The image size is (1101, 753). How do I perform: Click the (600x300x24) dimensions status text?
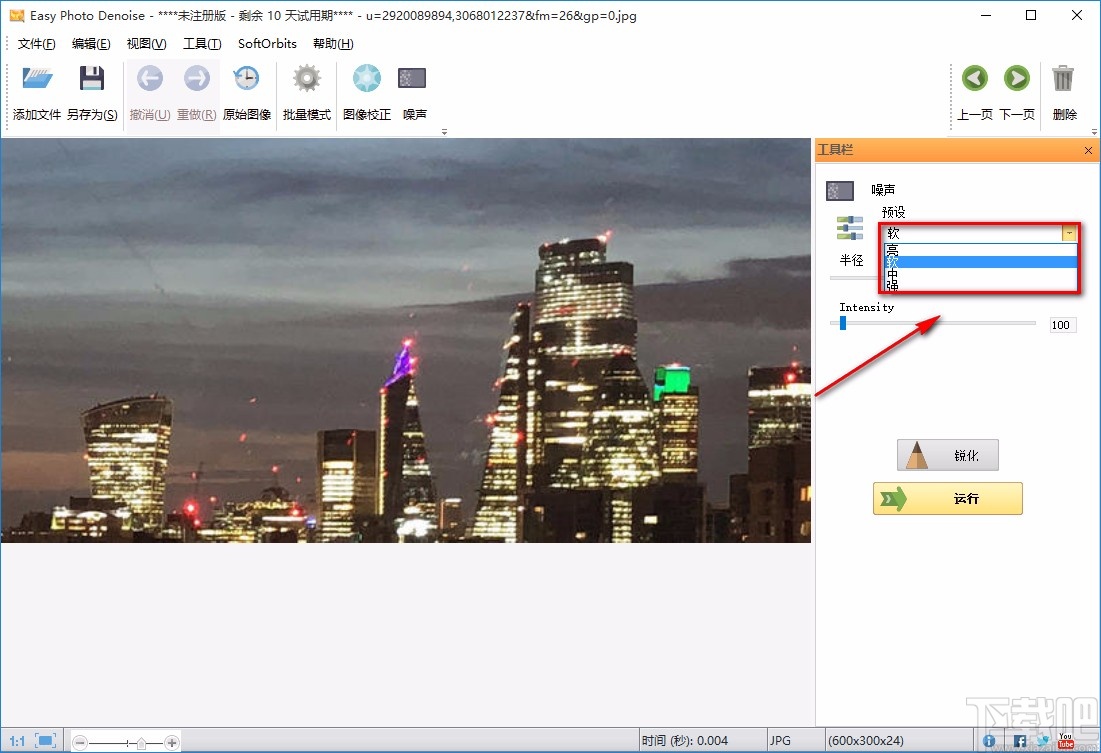pos(866,741)
